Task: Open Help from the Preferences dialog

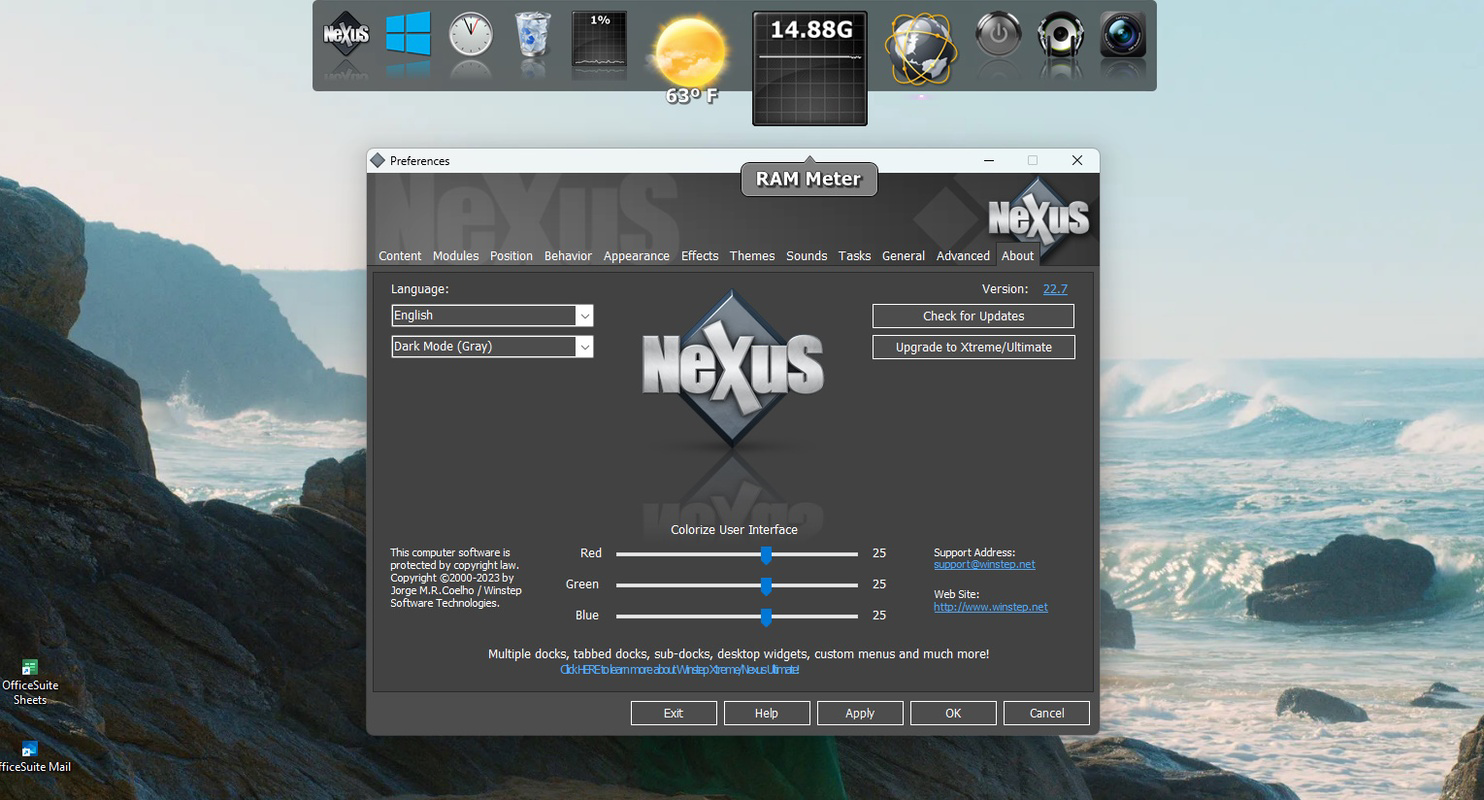Action: coord(766,713)
